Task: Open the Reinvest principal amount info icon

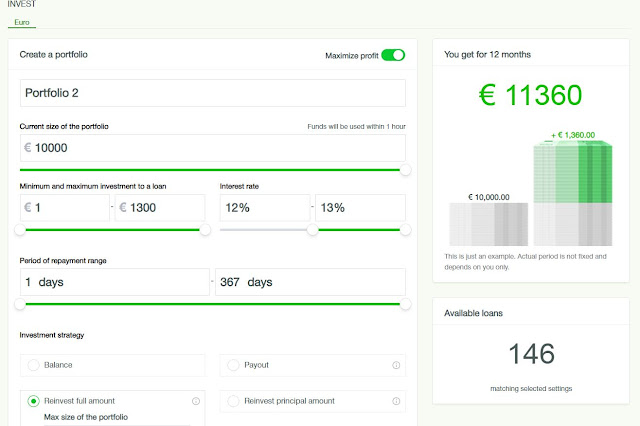Action: click(x=396, y=401)
